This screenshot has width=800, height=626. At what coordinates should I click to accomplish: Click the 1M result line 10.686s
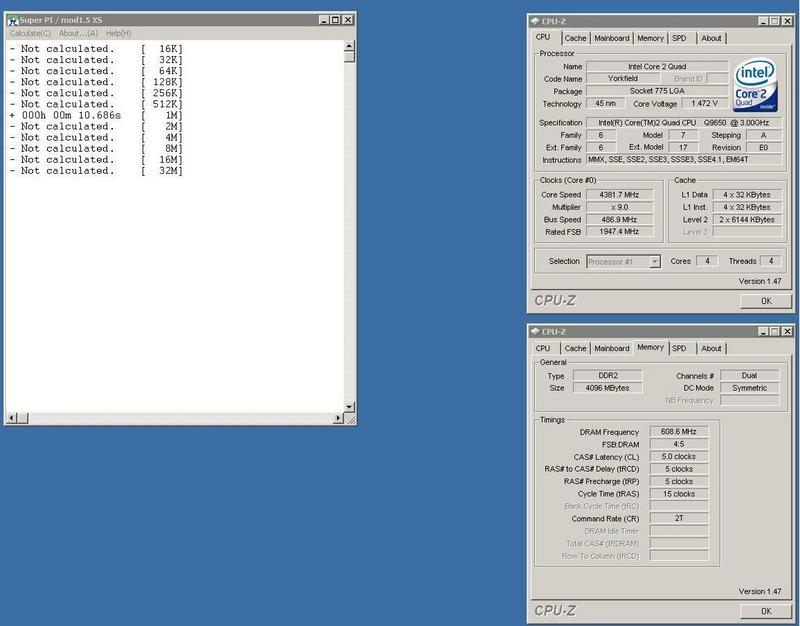[x=96, y=116]
